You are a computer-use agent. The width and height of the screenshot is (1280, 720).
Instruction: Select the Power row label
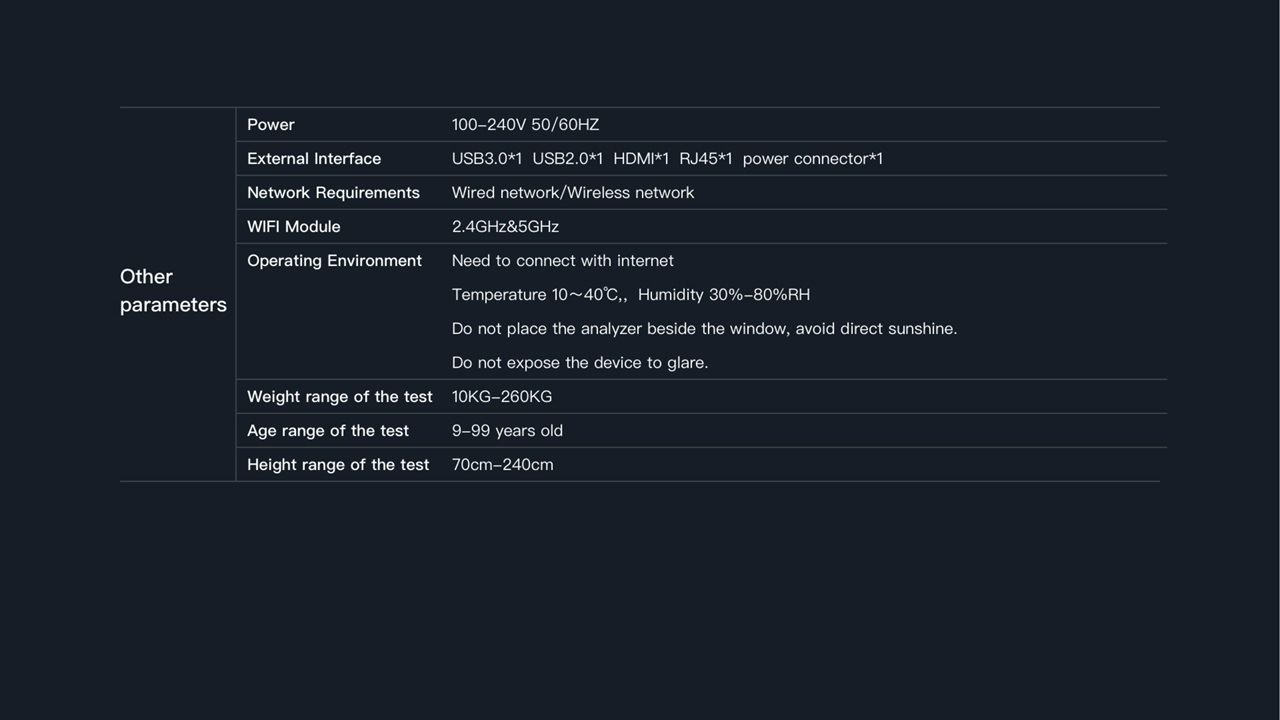pyautogui.click(x=270, y=125)
